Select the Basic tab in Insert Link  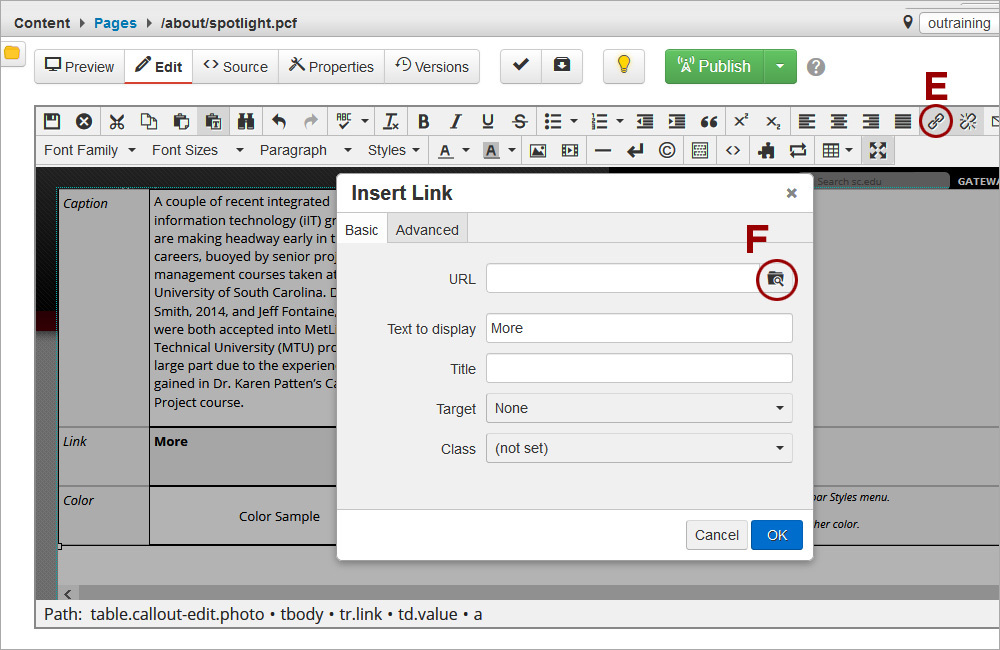tap(362, 230)
